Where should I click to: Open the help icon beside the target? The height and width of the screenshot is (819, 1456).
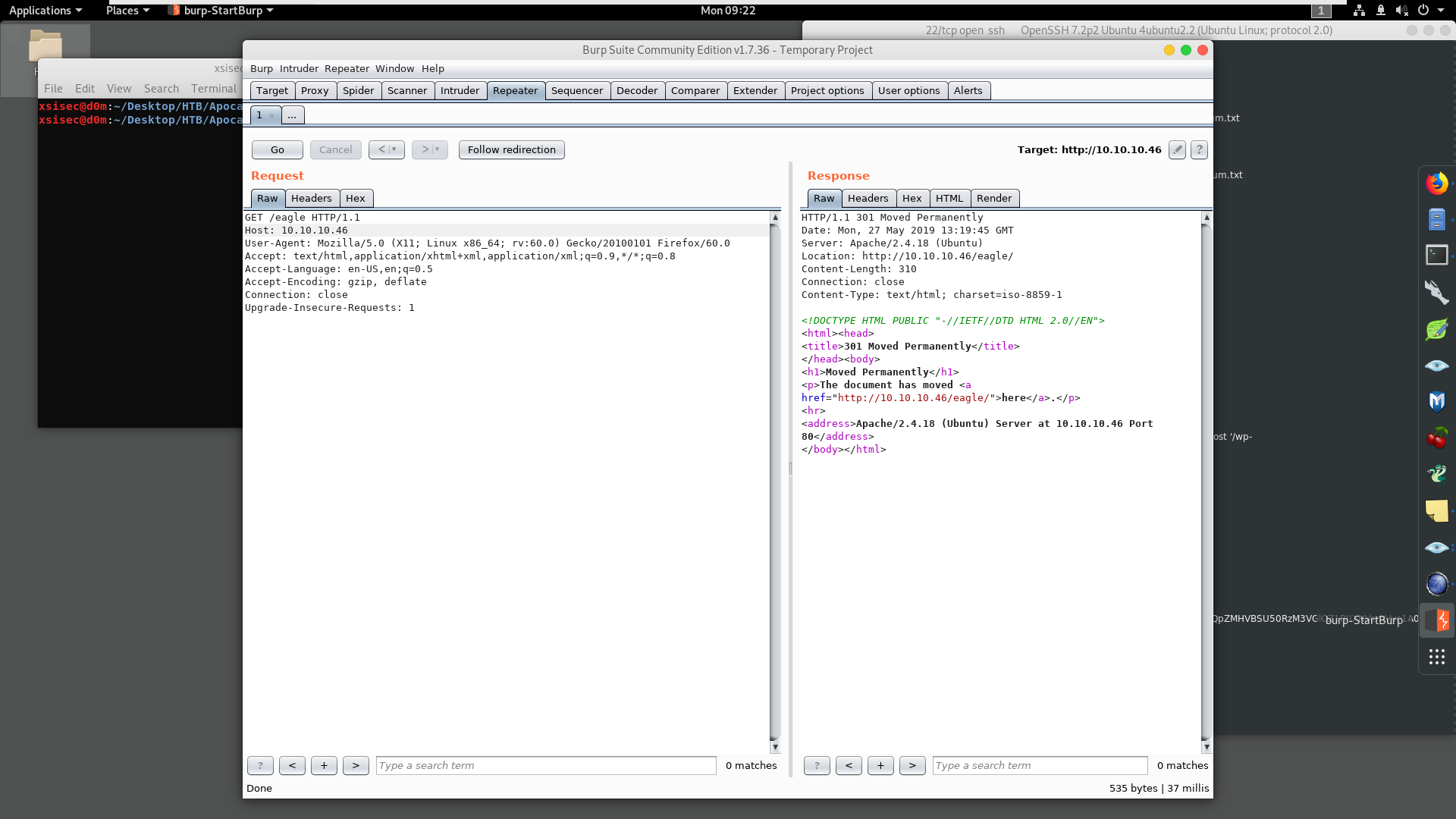coord(1199,150)
